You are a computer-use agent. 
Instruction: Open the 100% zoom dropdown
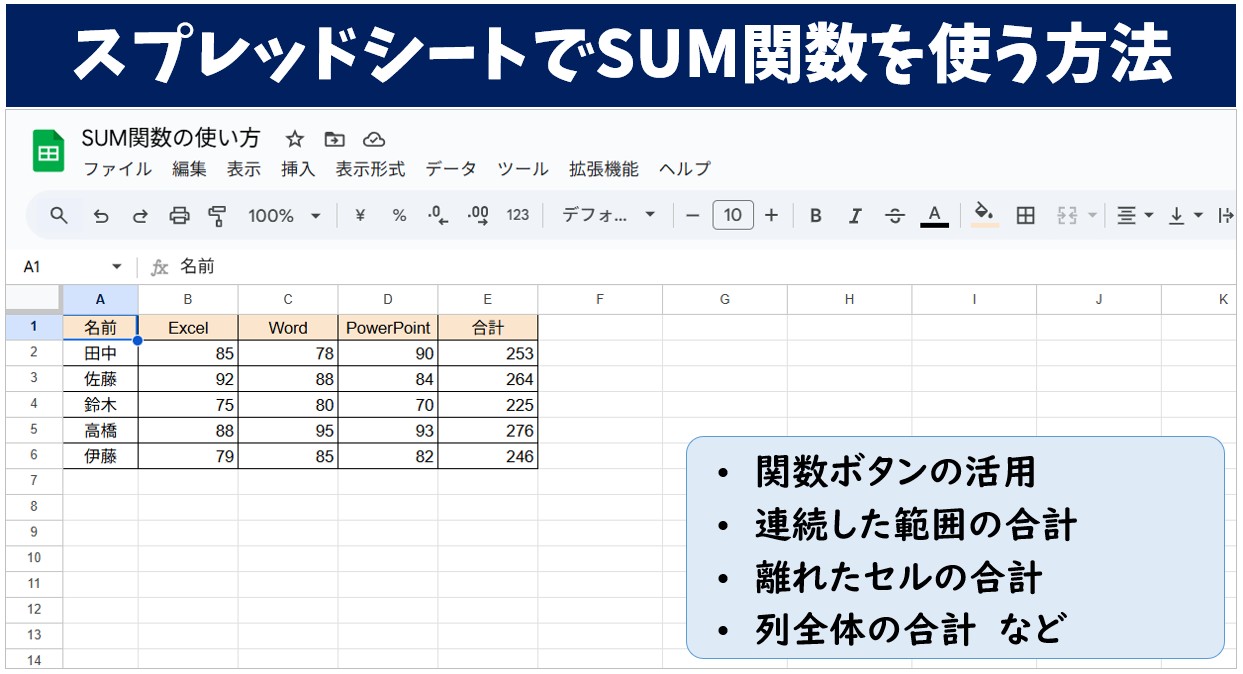[x=285, y=215]
